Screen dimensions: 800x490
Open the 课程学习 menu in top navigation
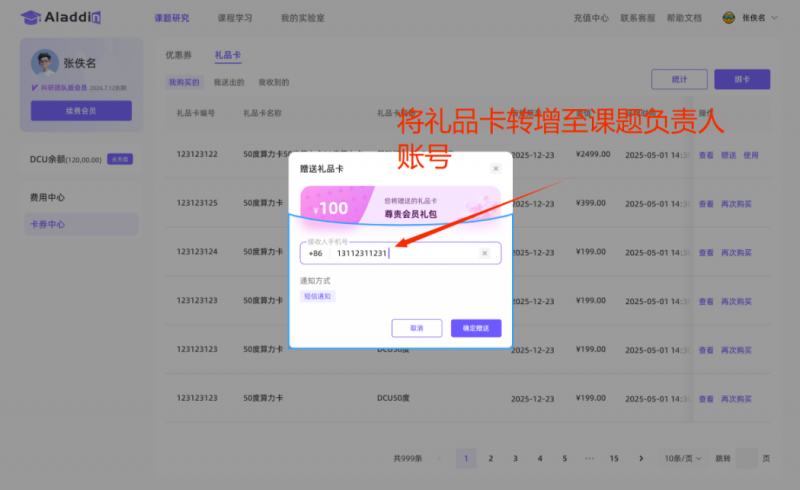tap(235, 18)
